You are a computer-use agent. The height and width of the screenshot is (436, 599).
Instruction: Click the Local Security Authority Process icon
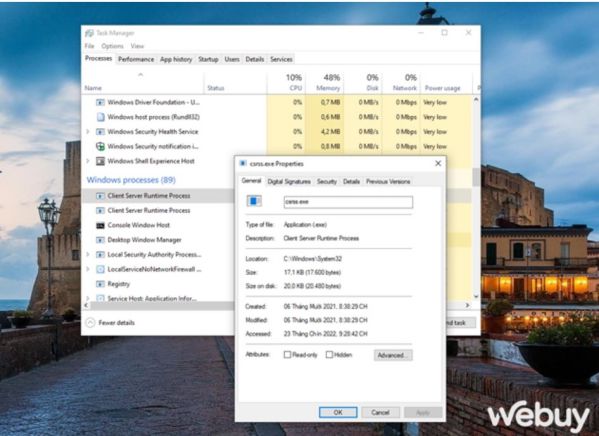[x=100, y=254]
